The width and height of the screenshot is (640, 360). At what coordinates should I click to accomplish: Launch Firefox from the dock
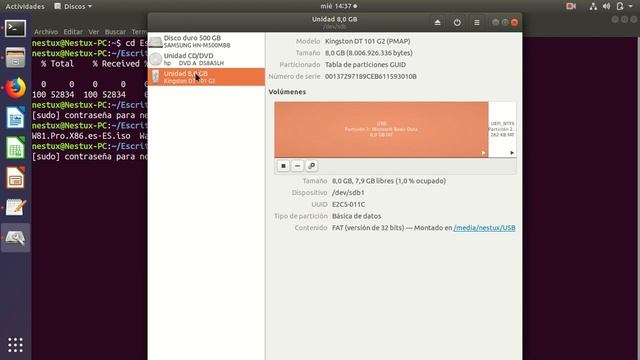(x=15, y=88)
